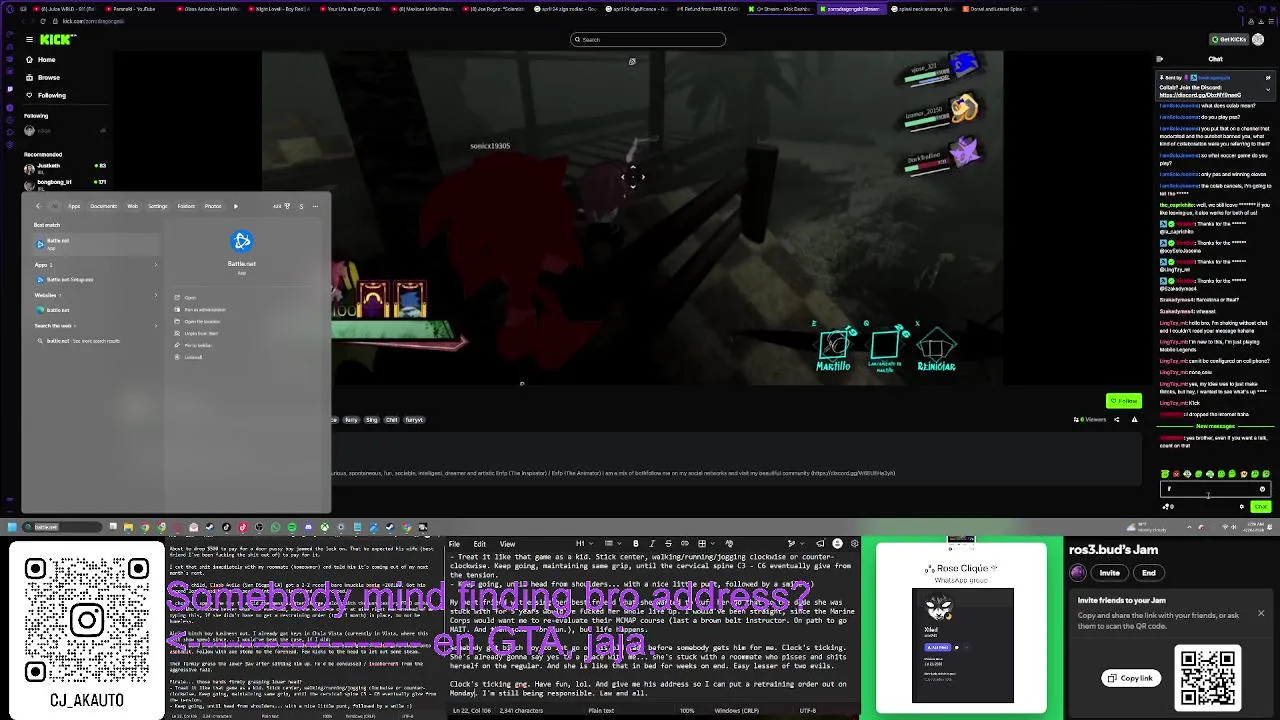Viewport: 1280px width, 720px height.
Task: Click the Kick search field
Action: (648, 39)
